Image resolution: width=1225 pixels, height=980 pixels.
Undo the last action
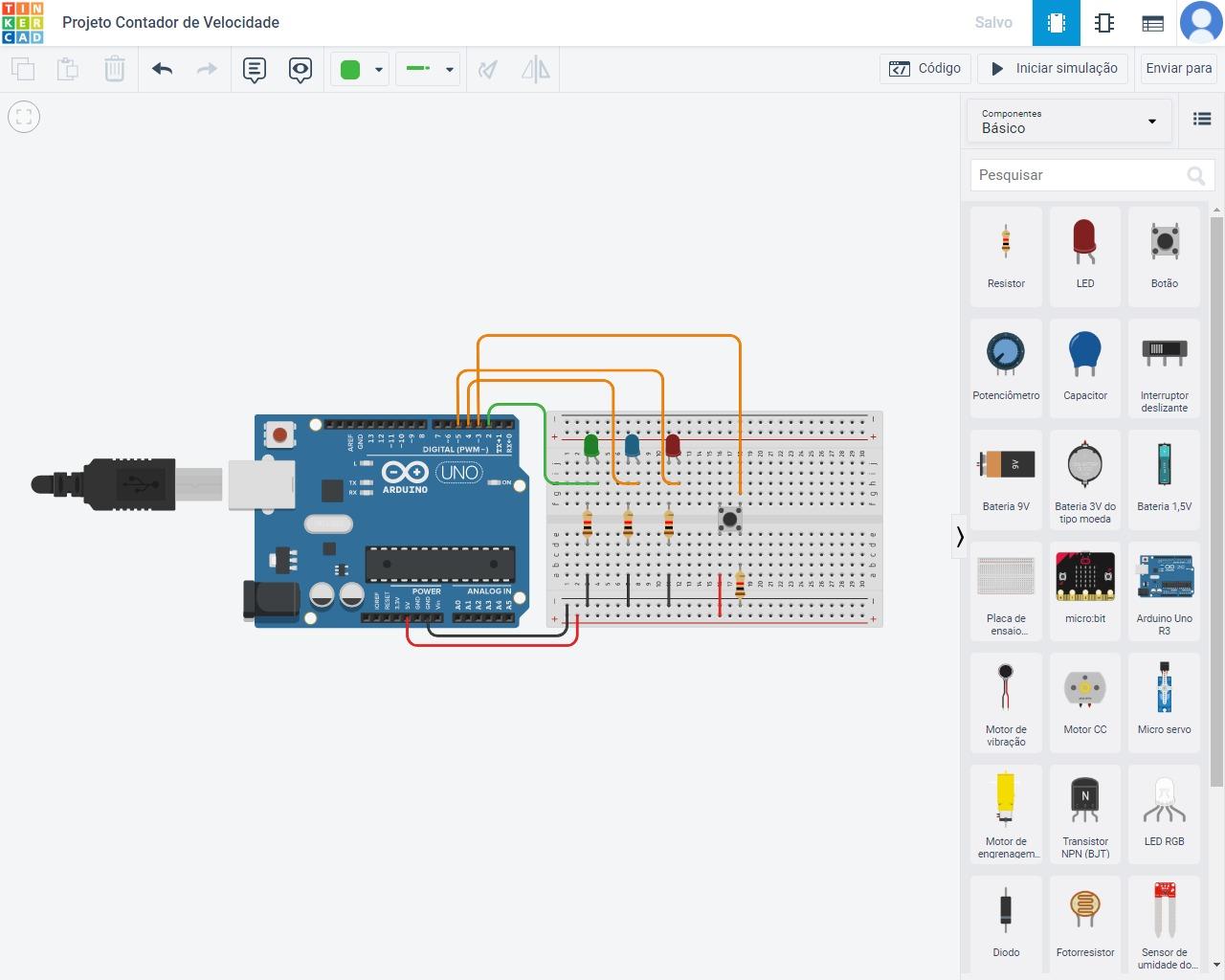point(162,69)
